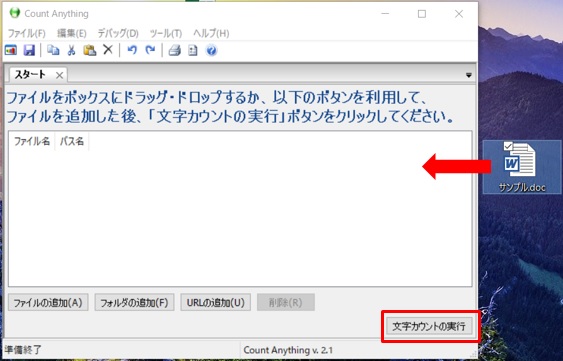Click the Redo arrow icon
Screen dimensions: 563x361
(150, 50)
